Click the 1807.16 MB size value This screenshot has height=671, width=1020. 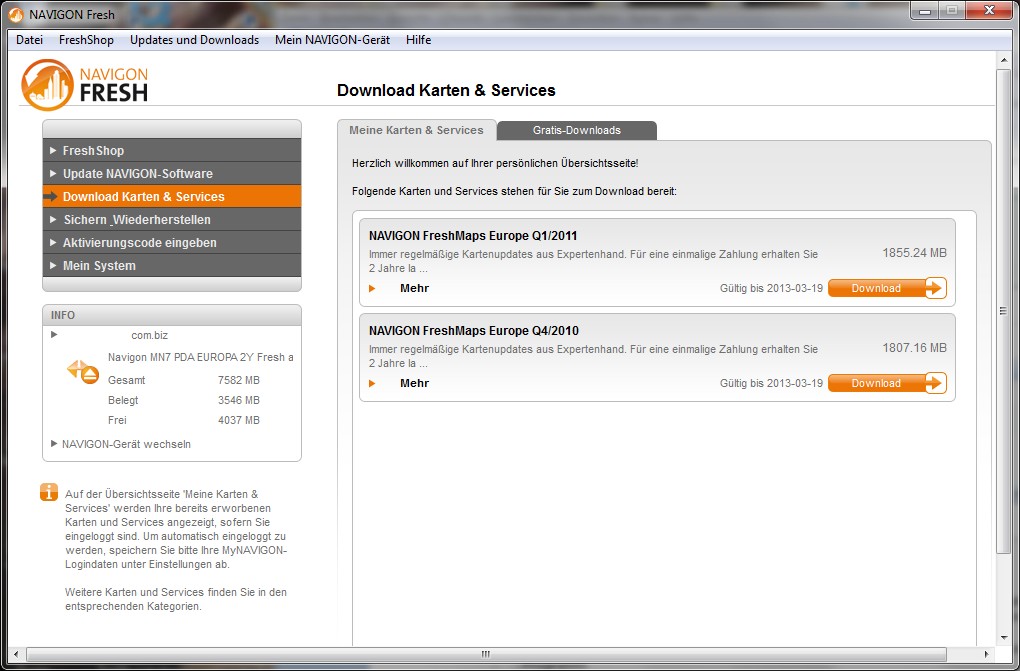(914, 348)
